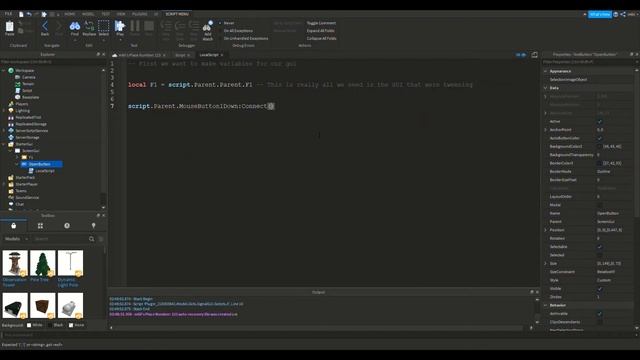The height and width of the screenshot is (360, 640).
Task: Click the BackgroundColor3 color swatch
Action: coord(600,147)
